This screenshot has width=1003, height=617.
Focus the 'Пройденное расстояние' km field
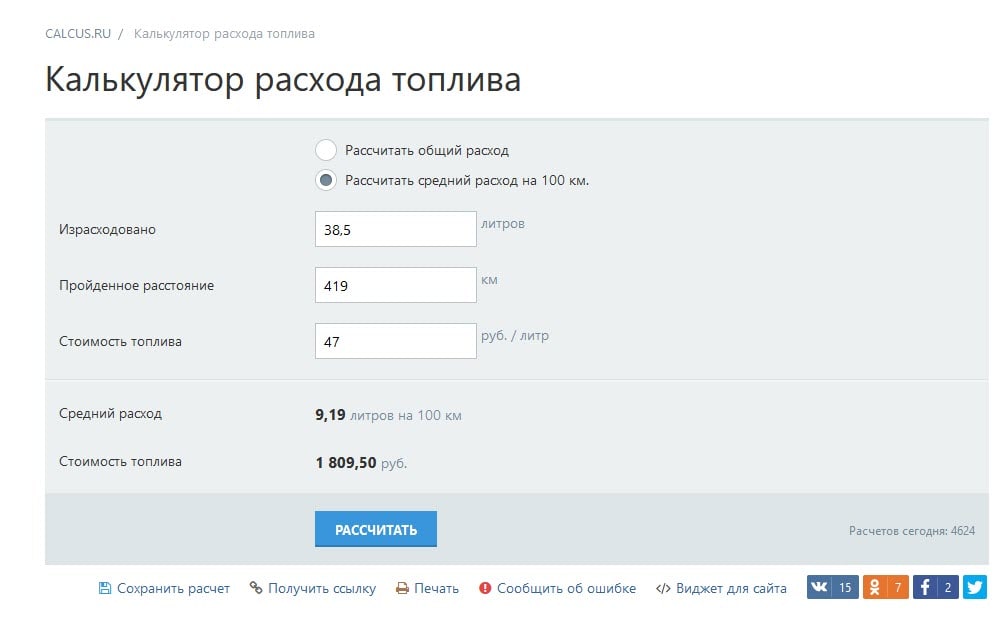[x=395, y=285]
